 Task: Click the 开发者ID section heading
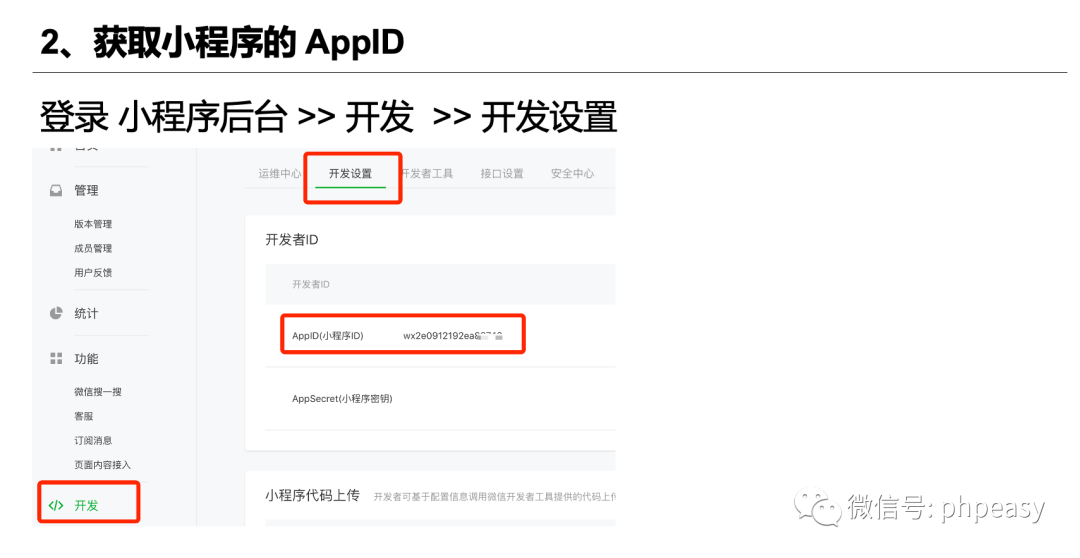[292, 240]
